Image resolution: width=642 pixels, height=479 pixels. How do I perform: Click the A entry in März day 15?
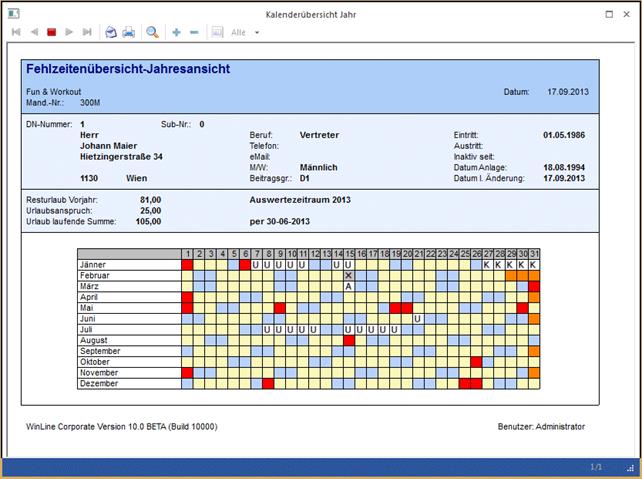click(348, 286)
